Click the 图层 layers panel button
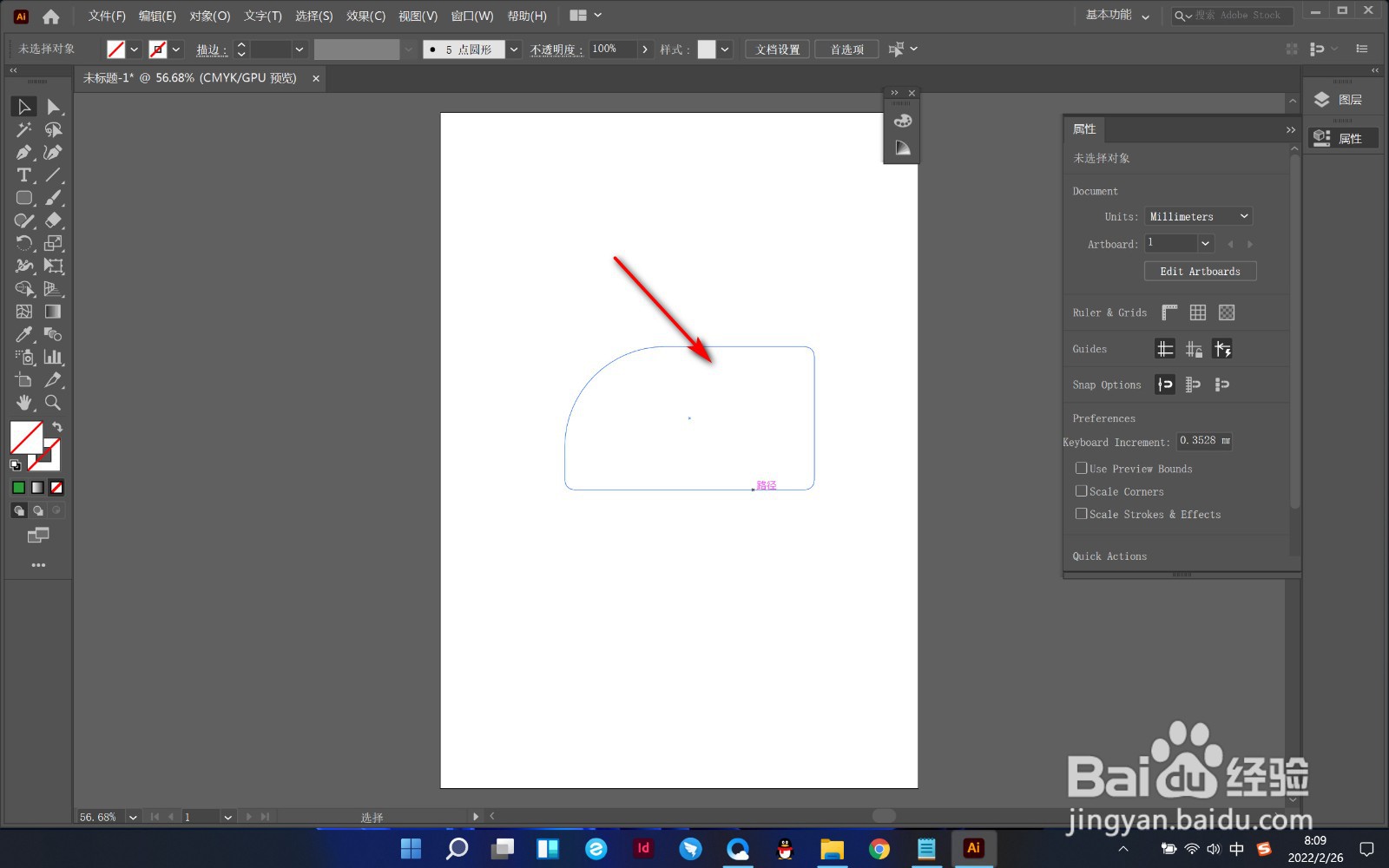The height and width of the screenshot is (868, 1389). pos(1343,100)
